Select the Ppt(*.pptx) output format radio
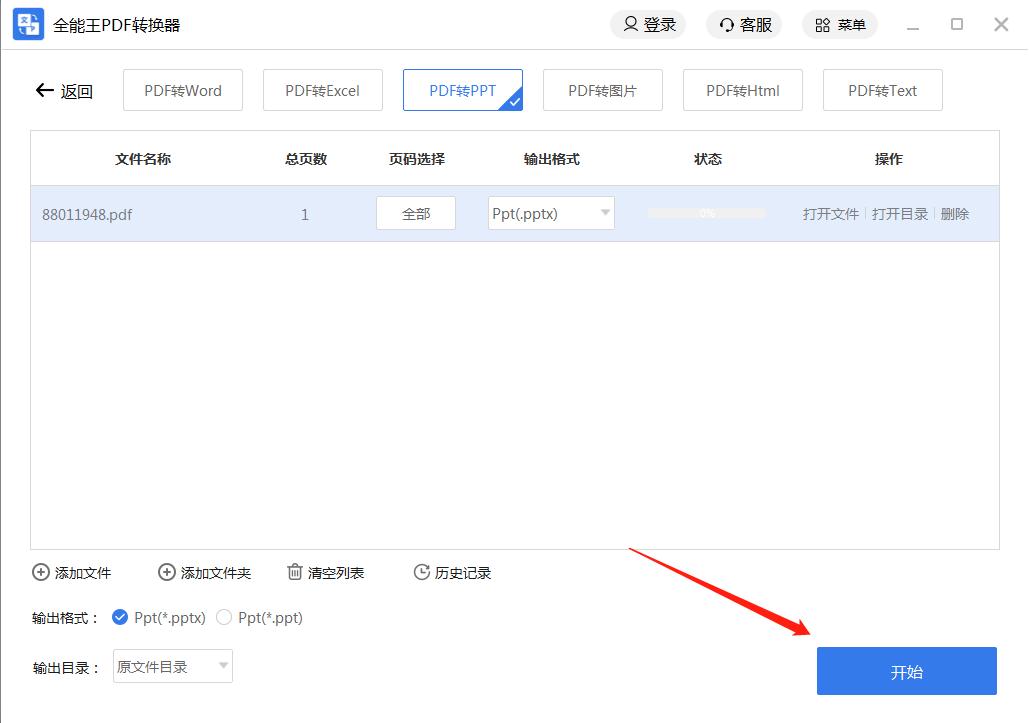The image size is (1029, 723). (x=121, y=618)
